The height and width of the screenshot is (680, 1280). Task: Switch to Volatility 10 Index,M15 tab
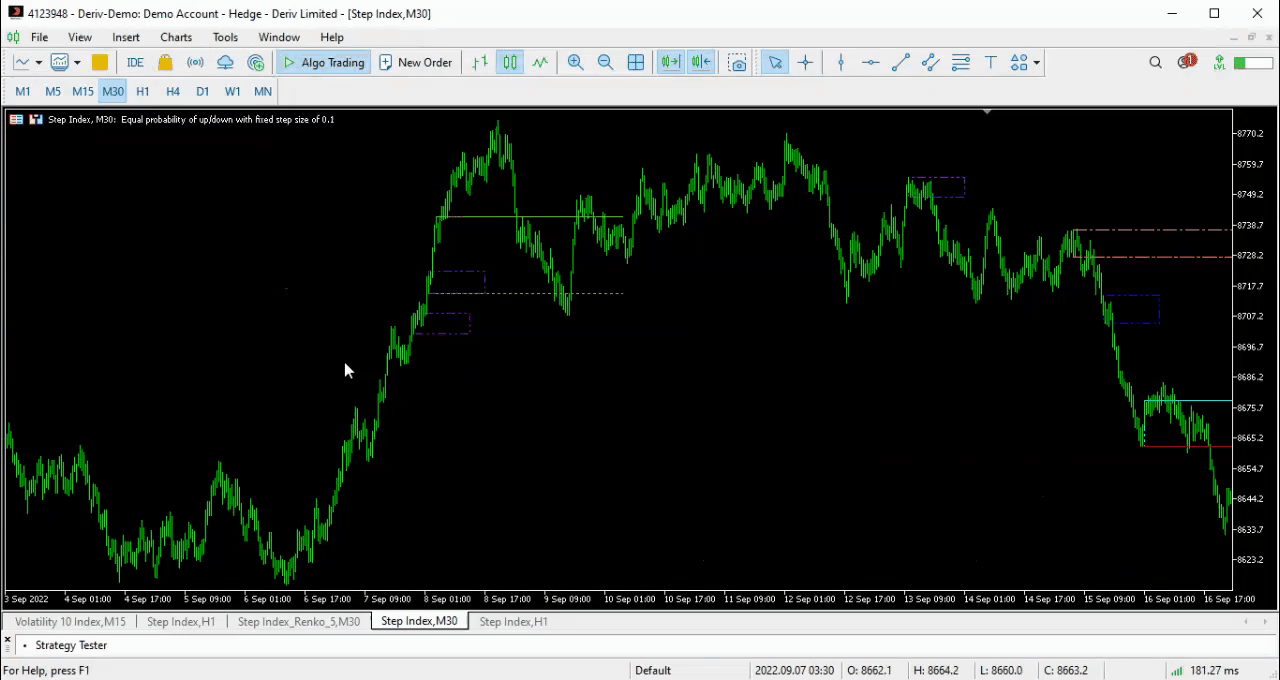[x=70, y=621]
